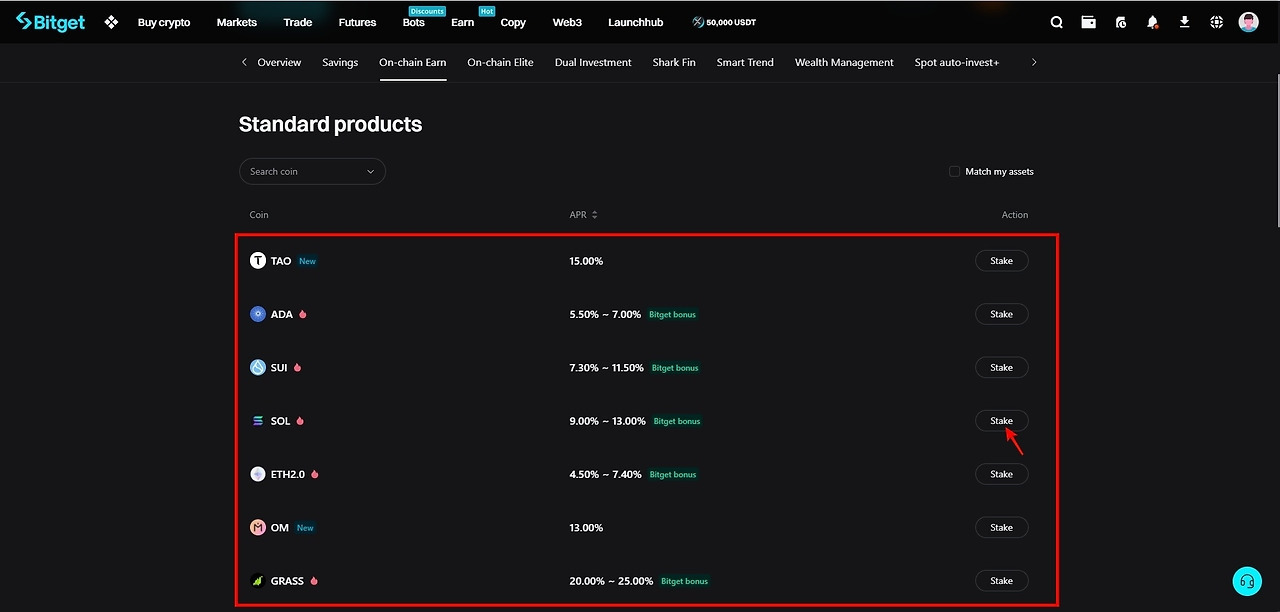This screenshot has width=1280, height=612.
Task: Click the Bitget bonus tag on SOL row
Action: [677, 421]
